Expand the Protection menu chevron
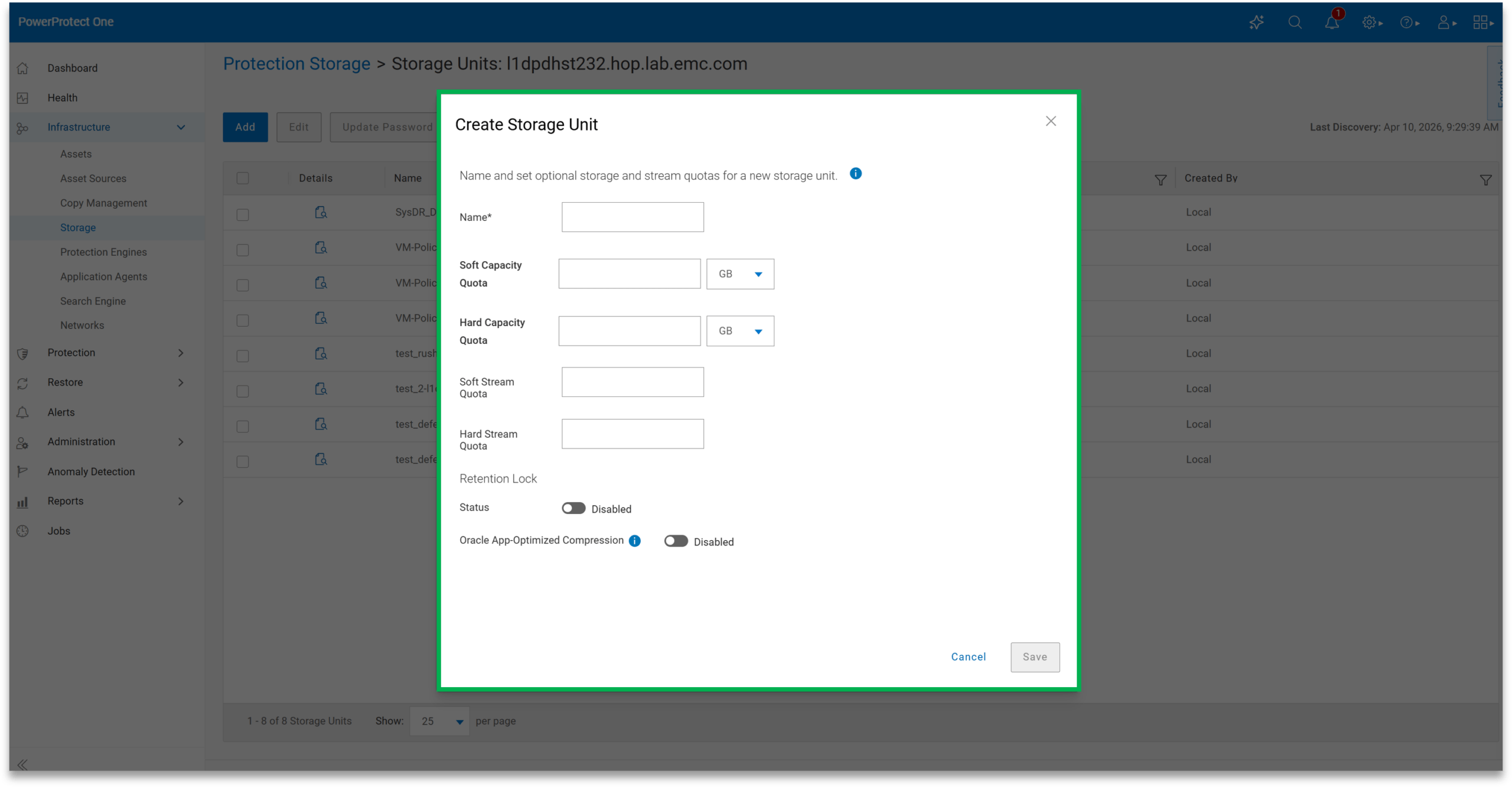 (x=181, y=353)
